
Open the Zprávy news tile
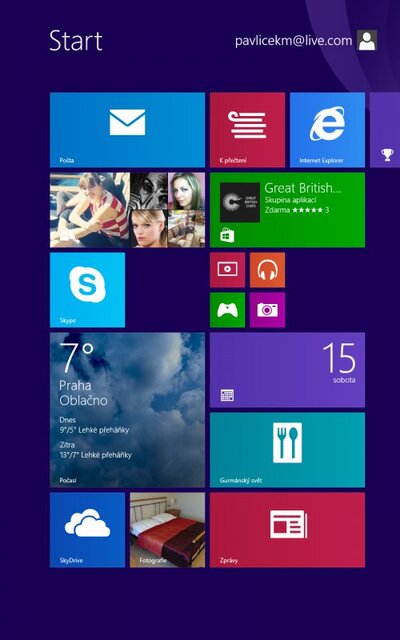(x=287, y=530)
